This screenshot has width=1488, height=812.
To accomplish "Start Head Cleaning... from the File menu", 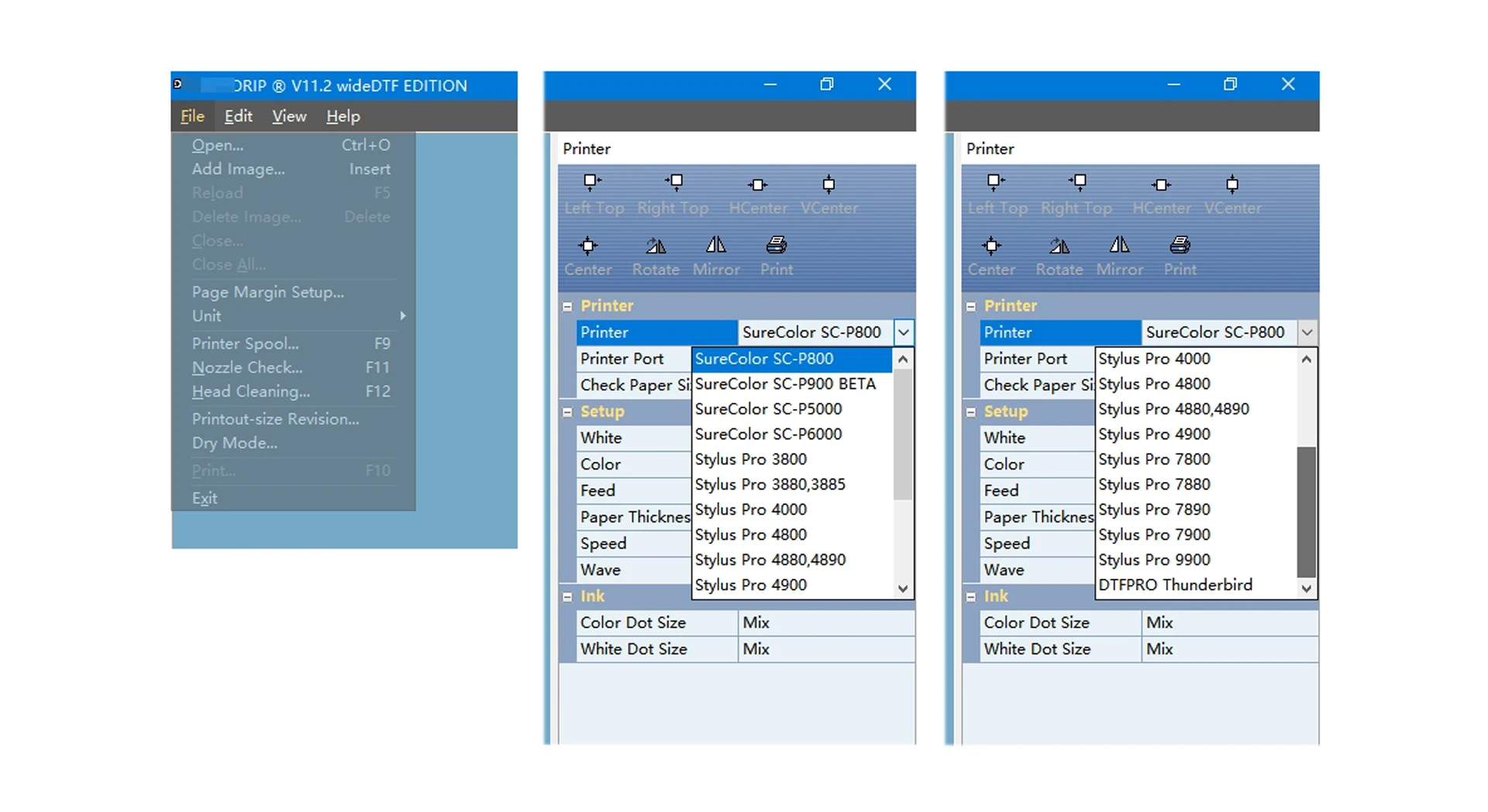I will pyautogui.click(x=293, y=391).
